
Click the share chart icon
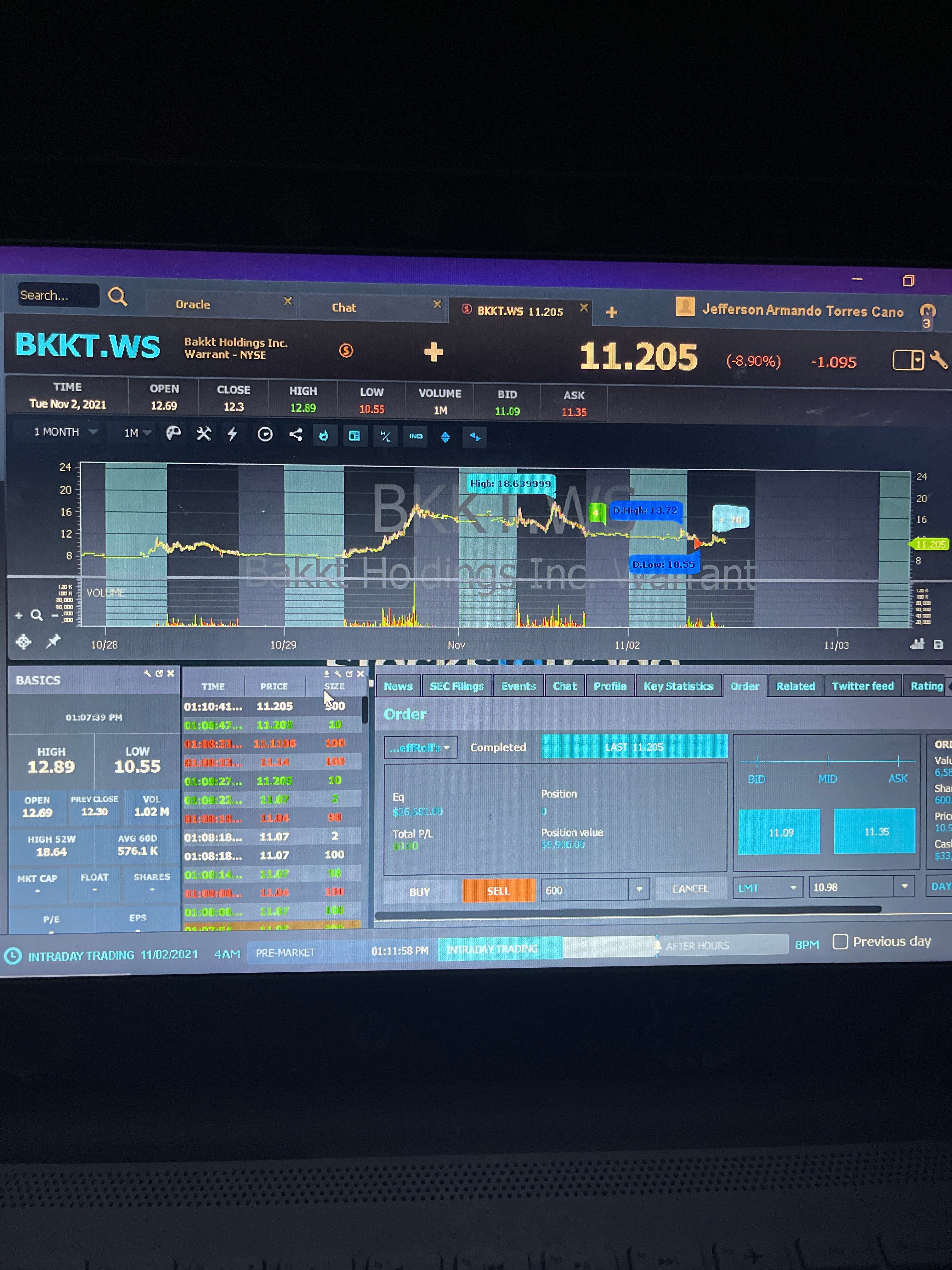tap(296, 435)
